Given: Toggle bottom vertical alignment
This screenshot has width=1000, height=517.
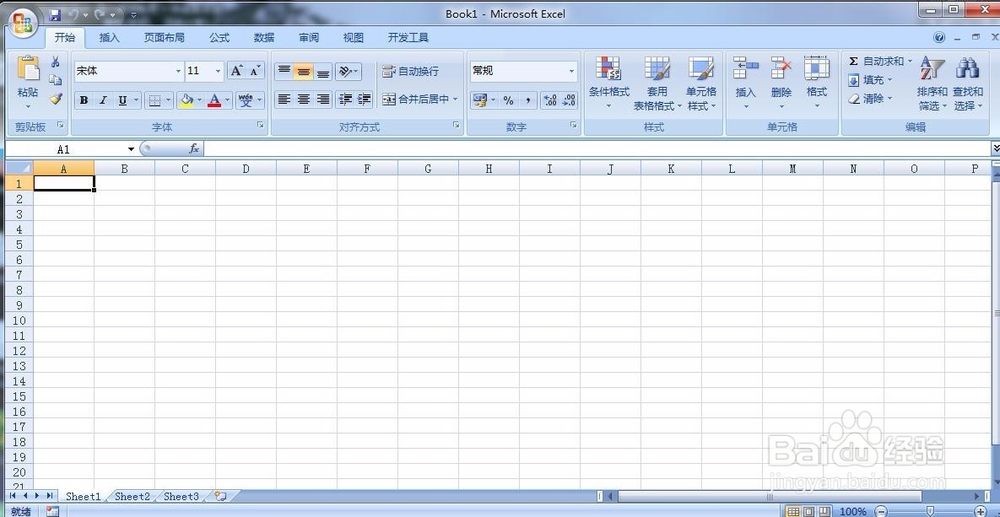Looking at the screenshot, I should pyautogui.click(x=323, y=71).
